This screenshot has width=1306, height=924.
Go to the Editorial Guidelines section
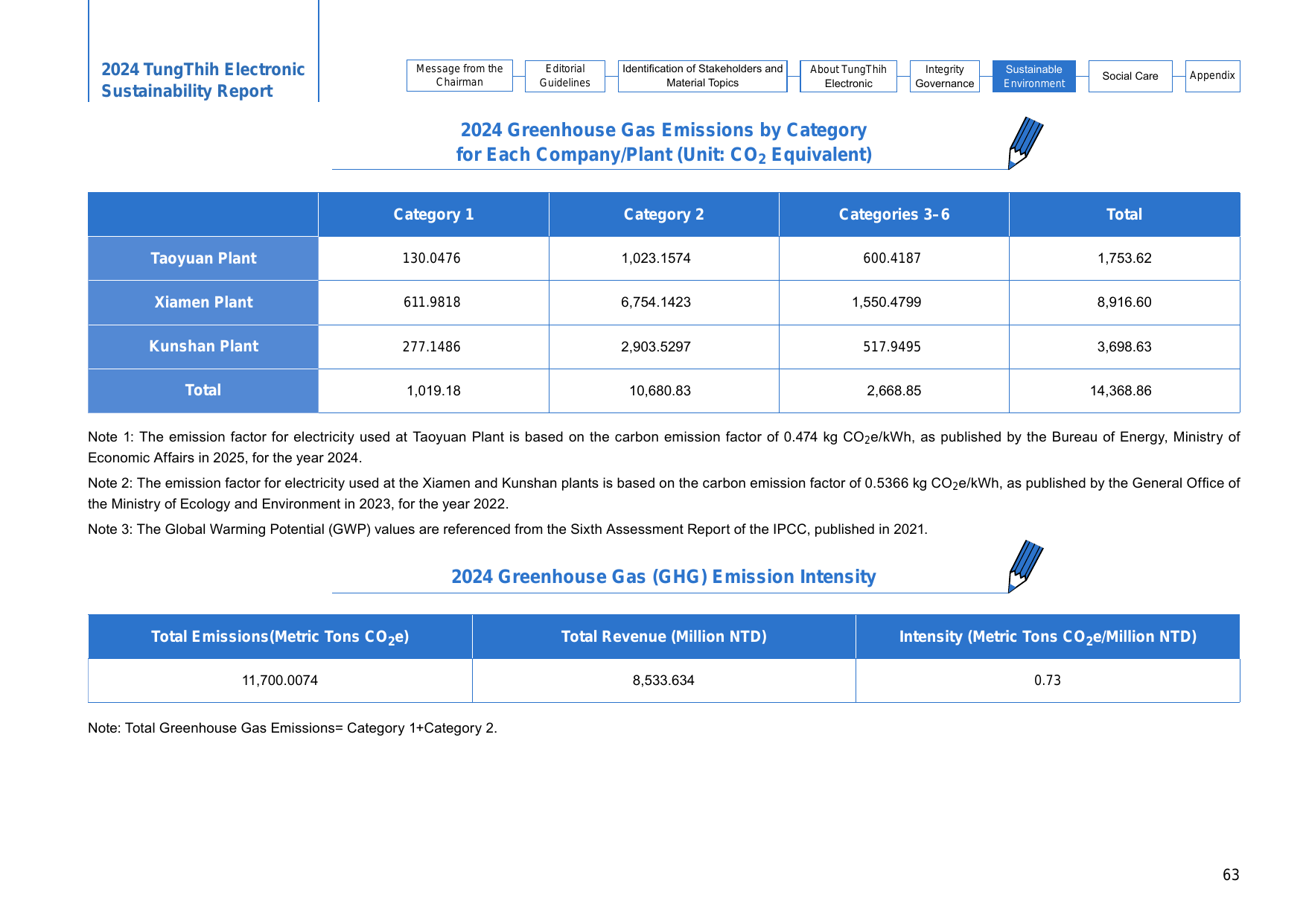click(x=565, y=76)
